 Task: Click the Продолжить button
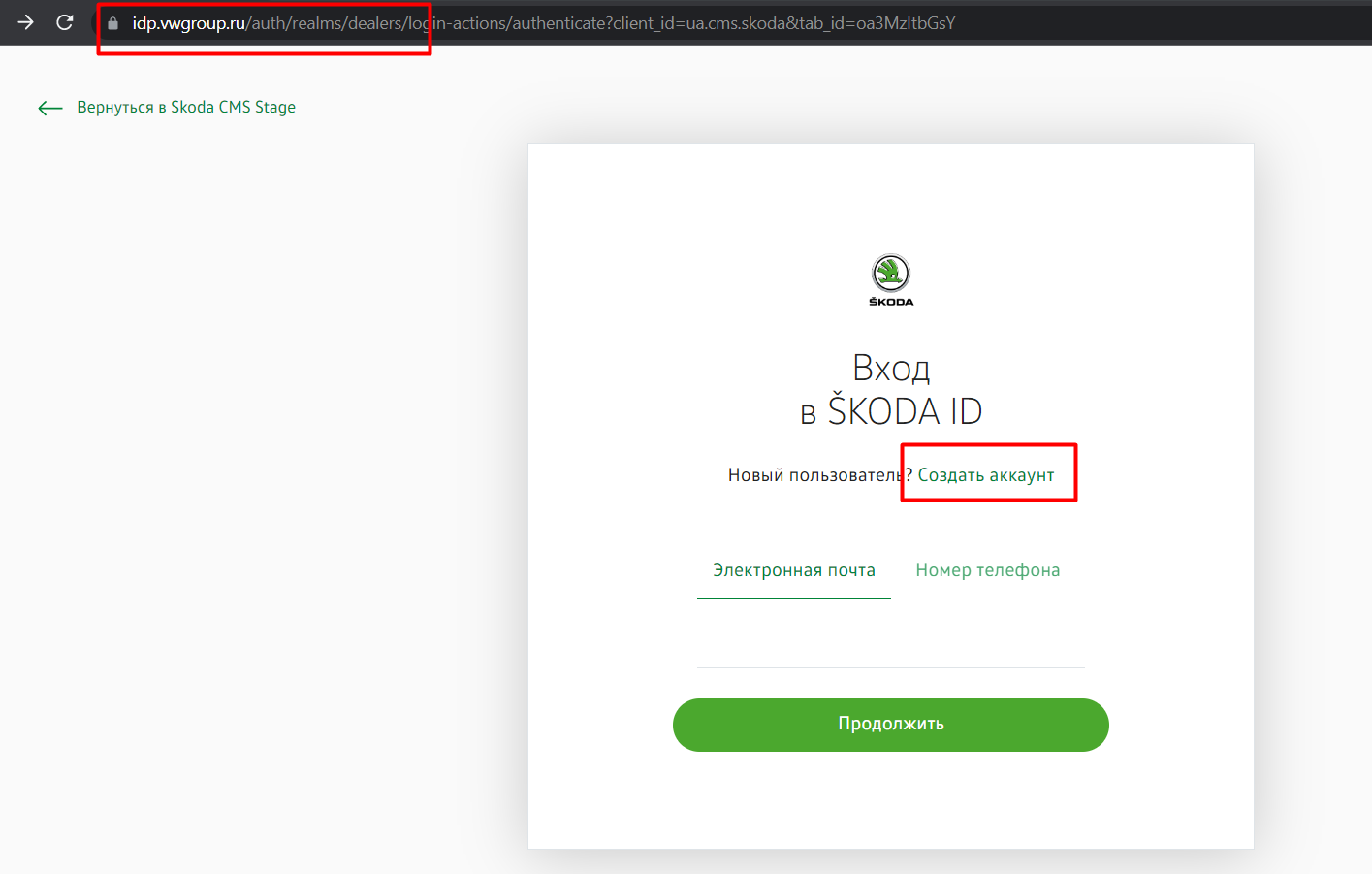point(891,725)
